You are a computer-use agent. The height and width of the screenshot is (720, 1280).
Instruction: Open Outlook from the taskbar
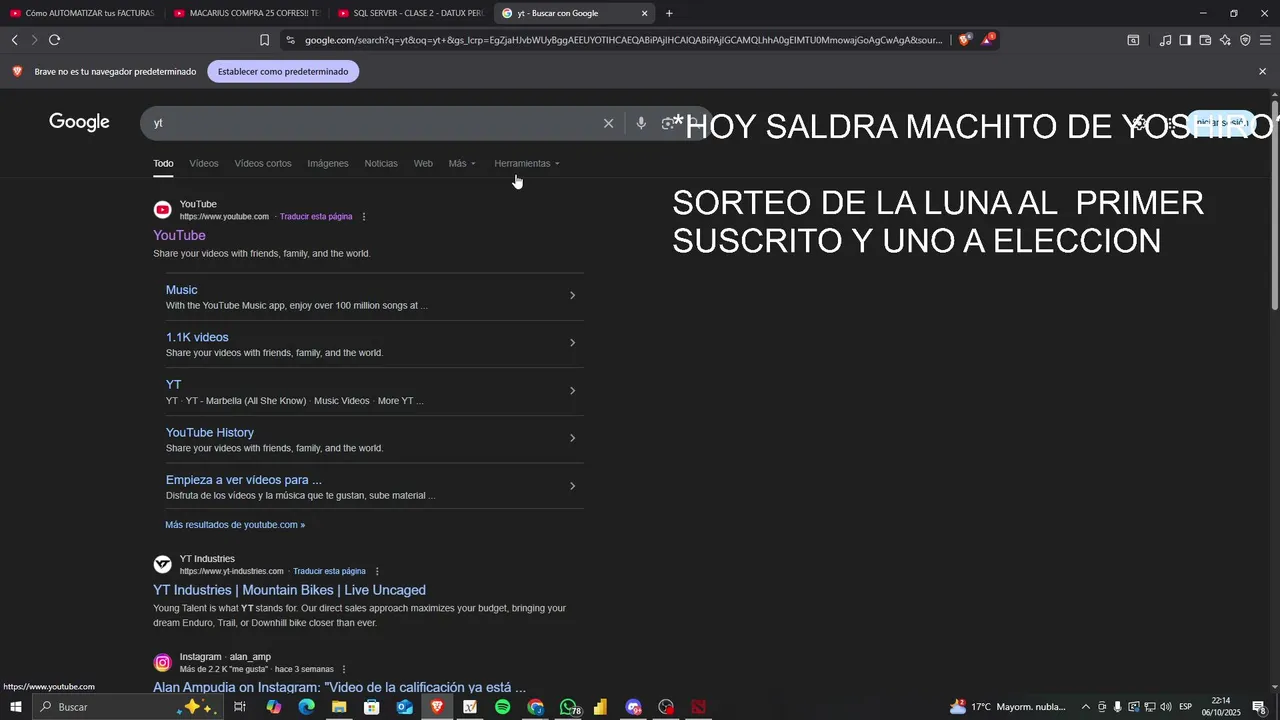click(404, 707)
